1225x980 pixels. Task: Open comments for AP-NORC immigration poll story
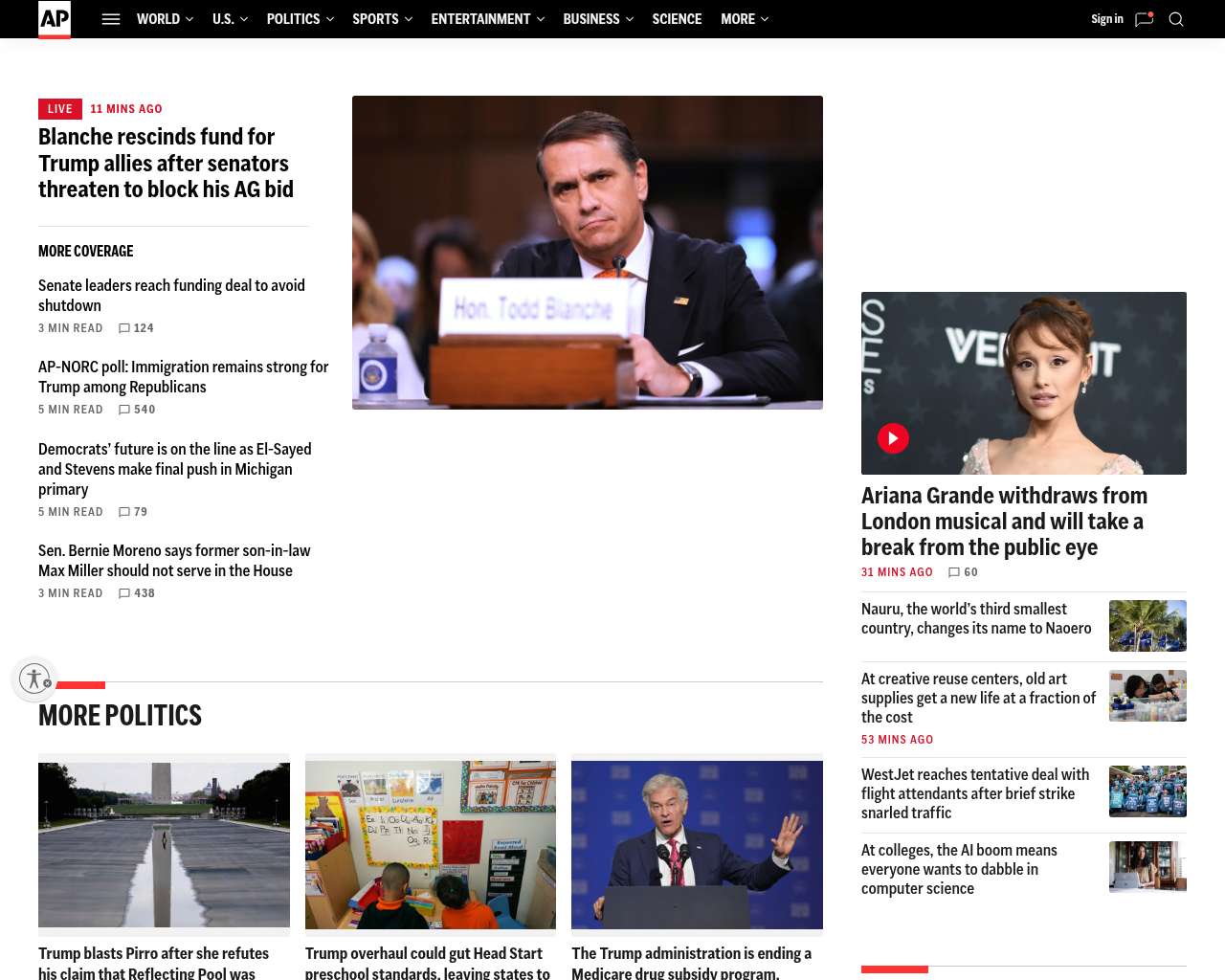tap(137, 410)
